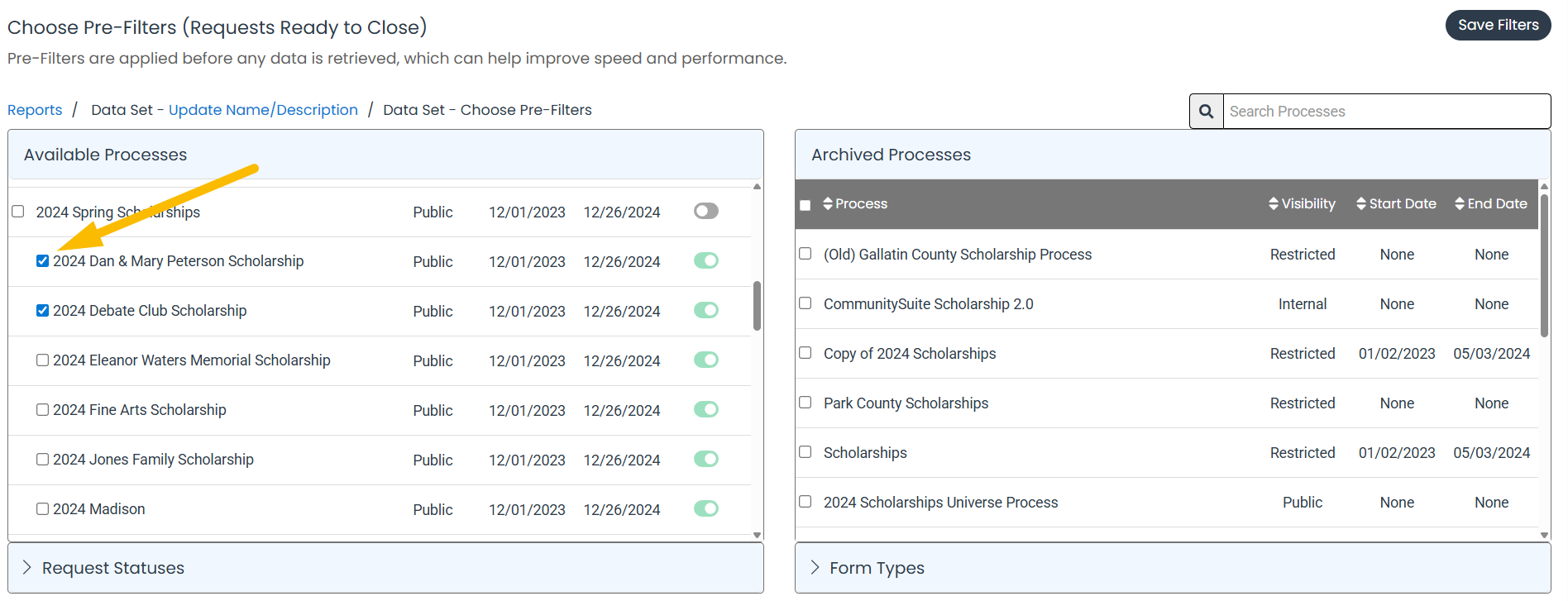The image size is (1568, 601).
Task: Turn on 2024 Spring Scholarships toggle switch
Action: point(706,211)
